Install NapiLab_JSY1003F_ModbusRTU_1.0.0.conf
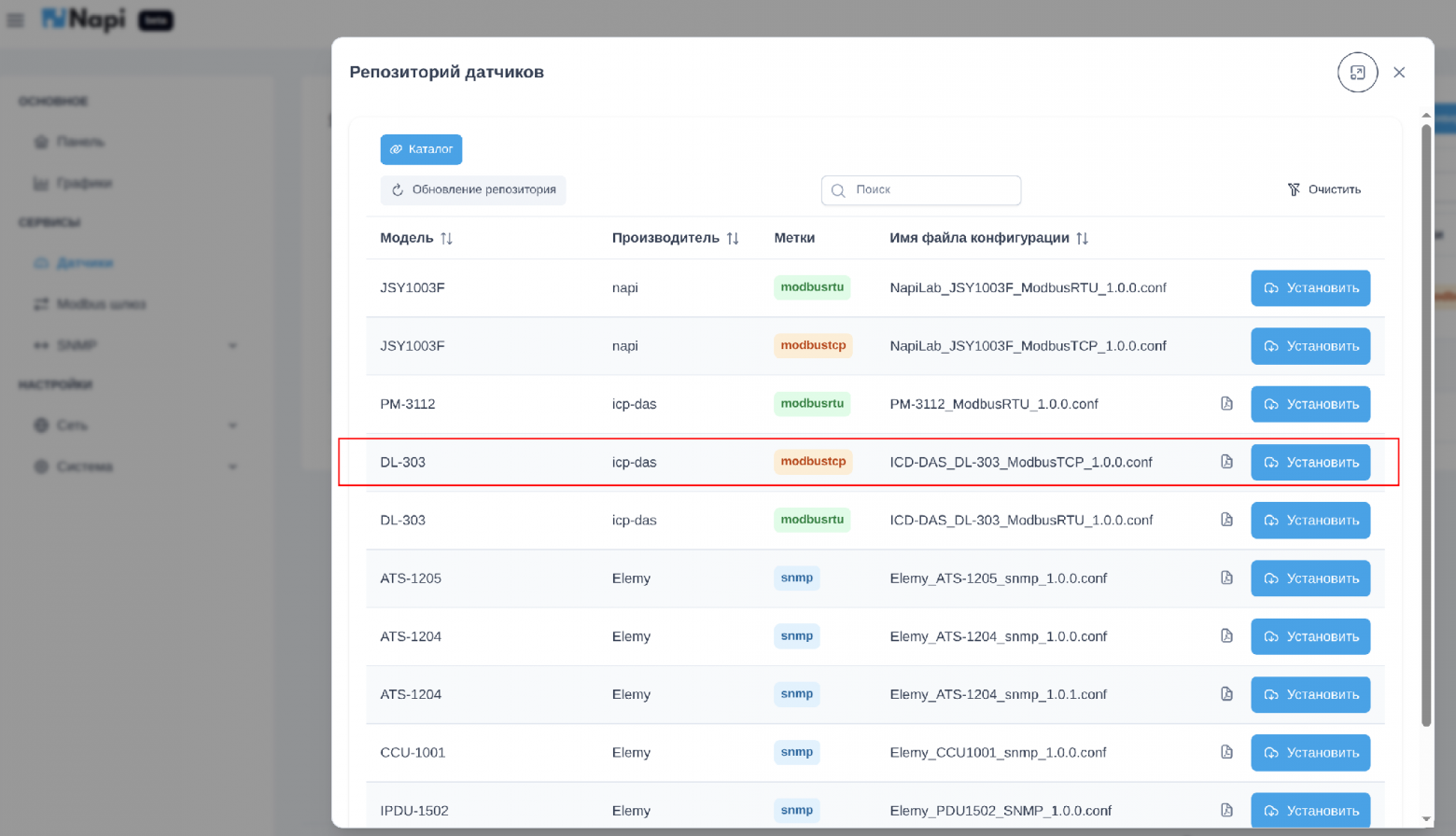This screenshot has width=1456, height=836. tap(1310, 288)
